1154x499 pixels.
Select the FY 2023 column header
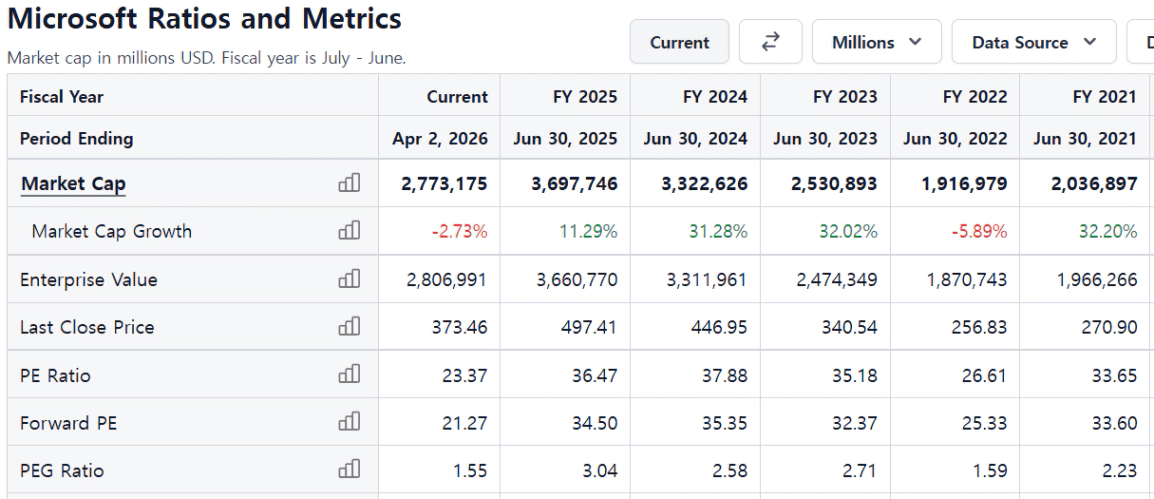[x=847, y=97]
